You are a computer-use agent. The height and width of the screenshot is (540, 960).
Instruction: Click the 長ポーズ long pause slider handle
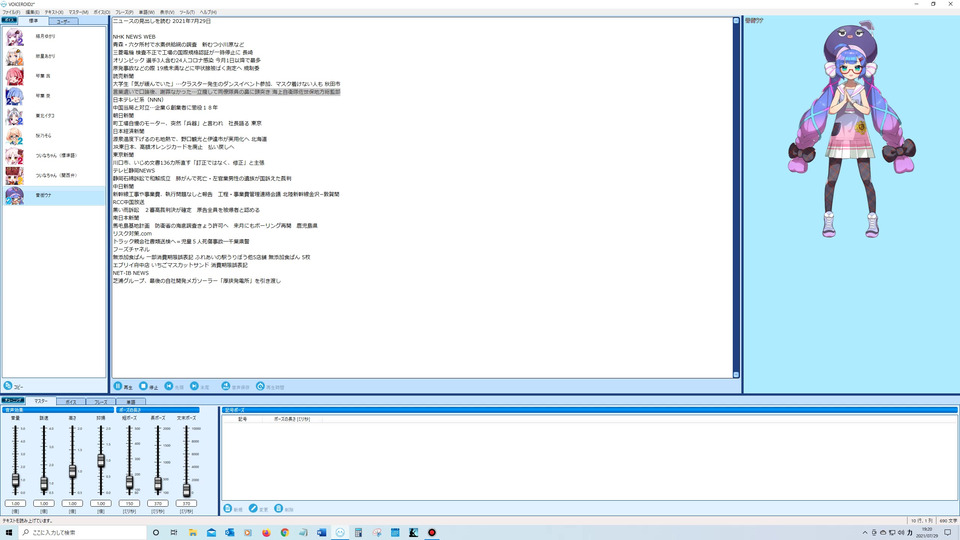point(158,484)
